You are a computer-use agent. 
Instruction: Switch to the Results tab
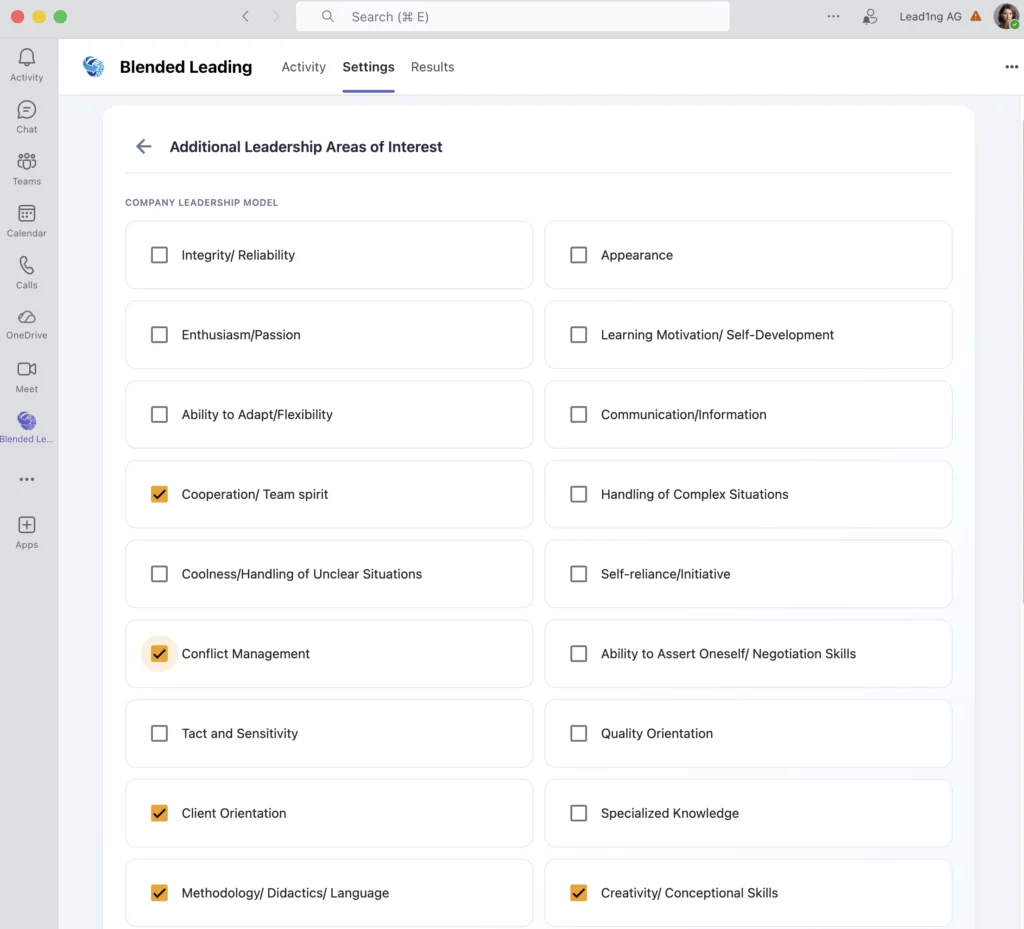[432, 67]
